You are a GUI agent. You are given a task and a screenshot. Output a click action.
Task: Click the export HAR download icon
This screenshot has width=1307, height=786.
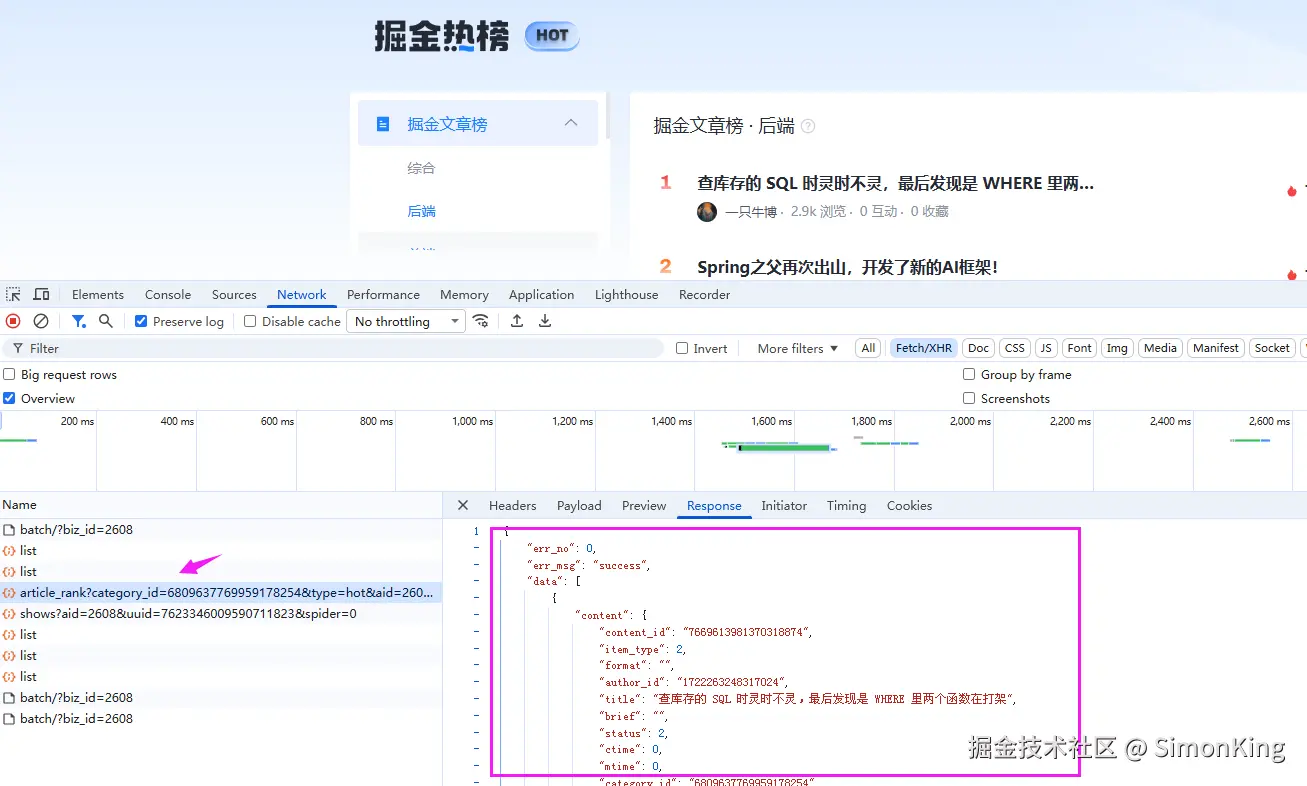(545, 321)
